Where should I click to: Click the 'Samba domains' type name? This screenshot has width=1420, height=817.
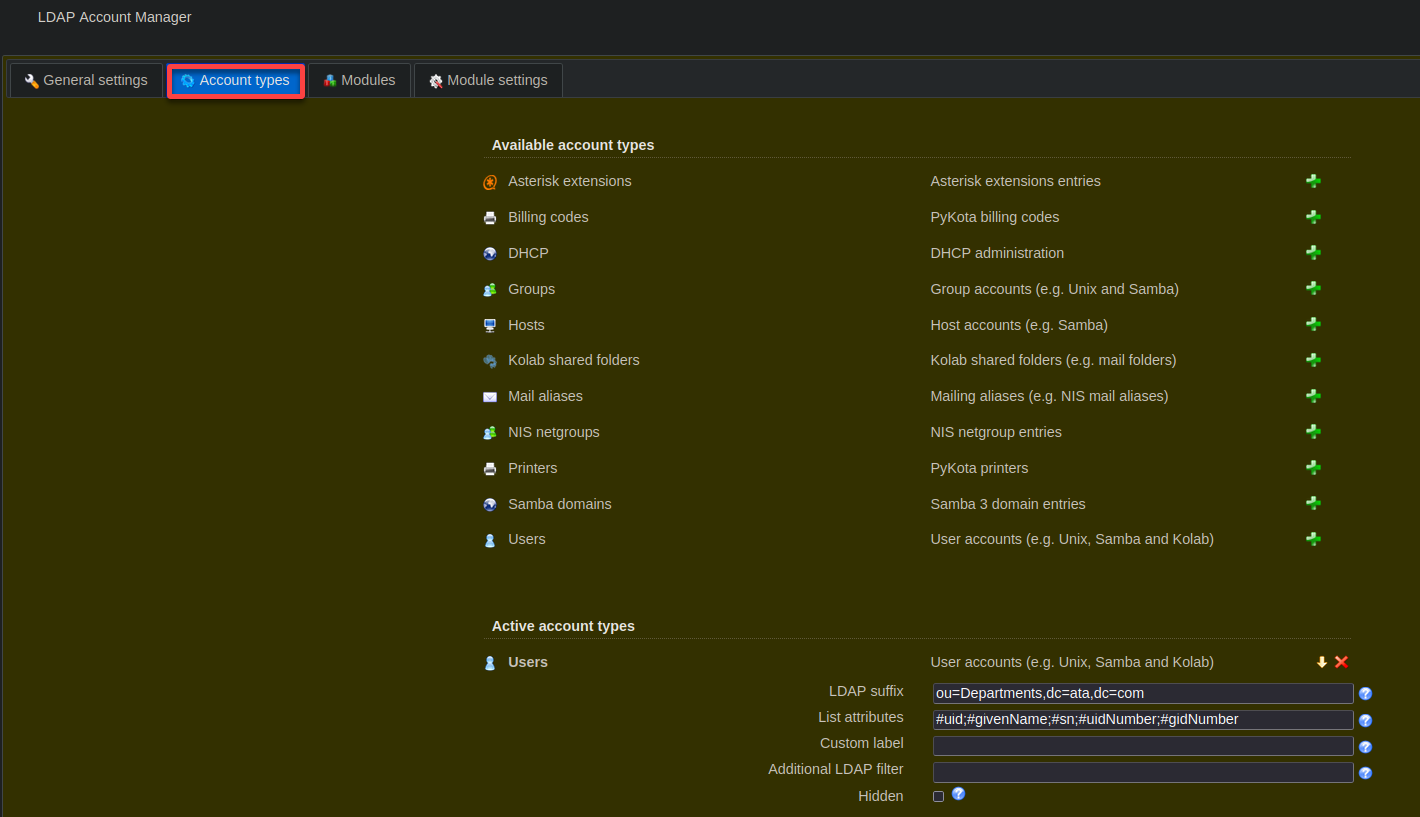(x=560, y=504)
